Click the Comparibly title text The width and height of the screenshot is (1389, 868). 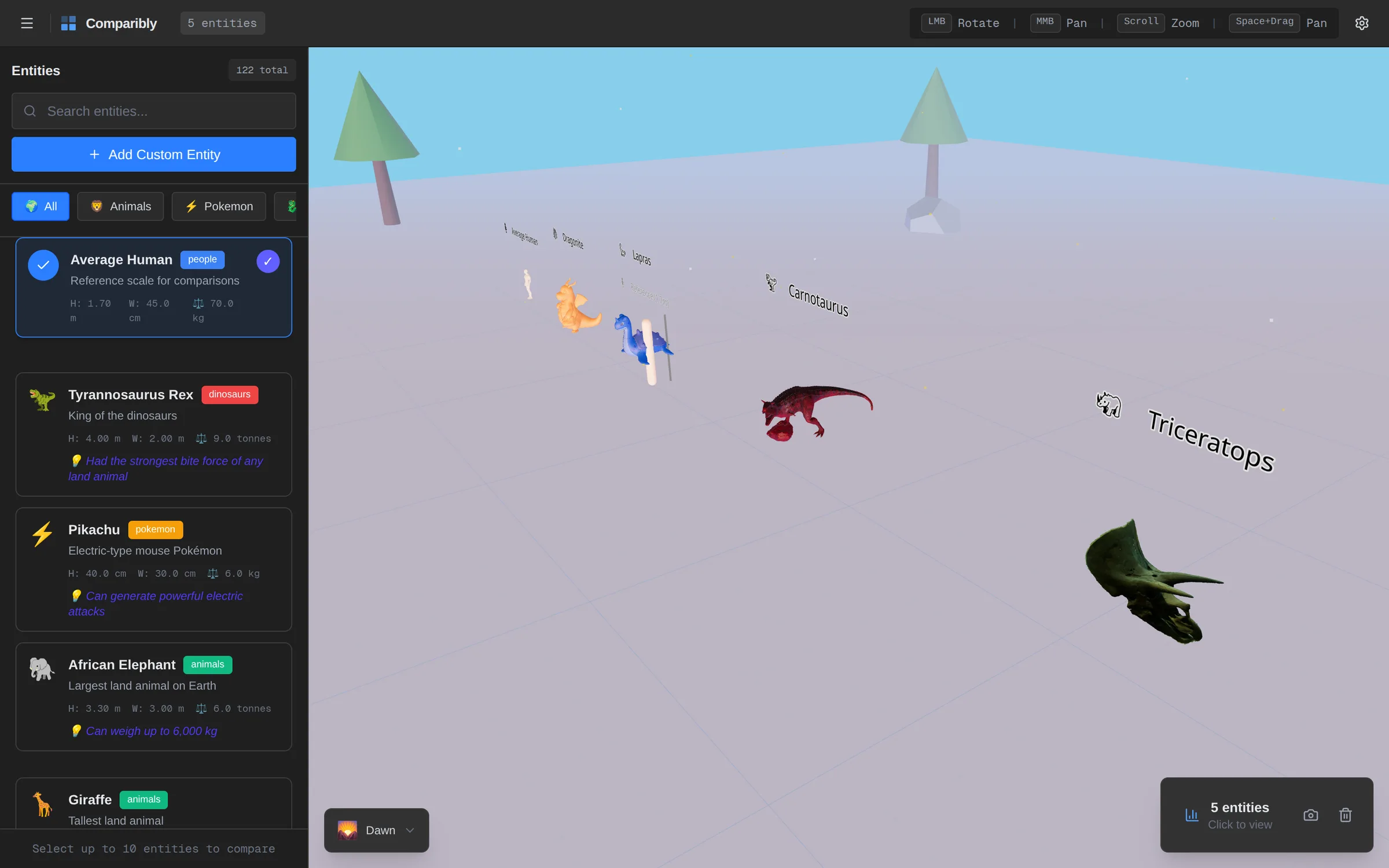[x=121, y=23]
